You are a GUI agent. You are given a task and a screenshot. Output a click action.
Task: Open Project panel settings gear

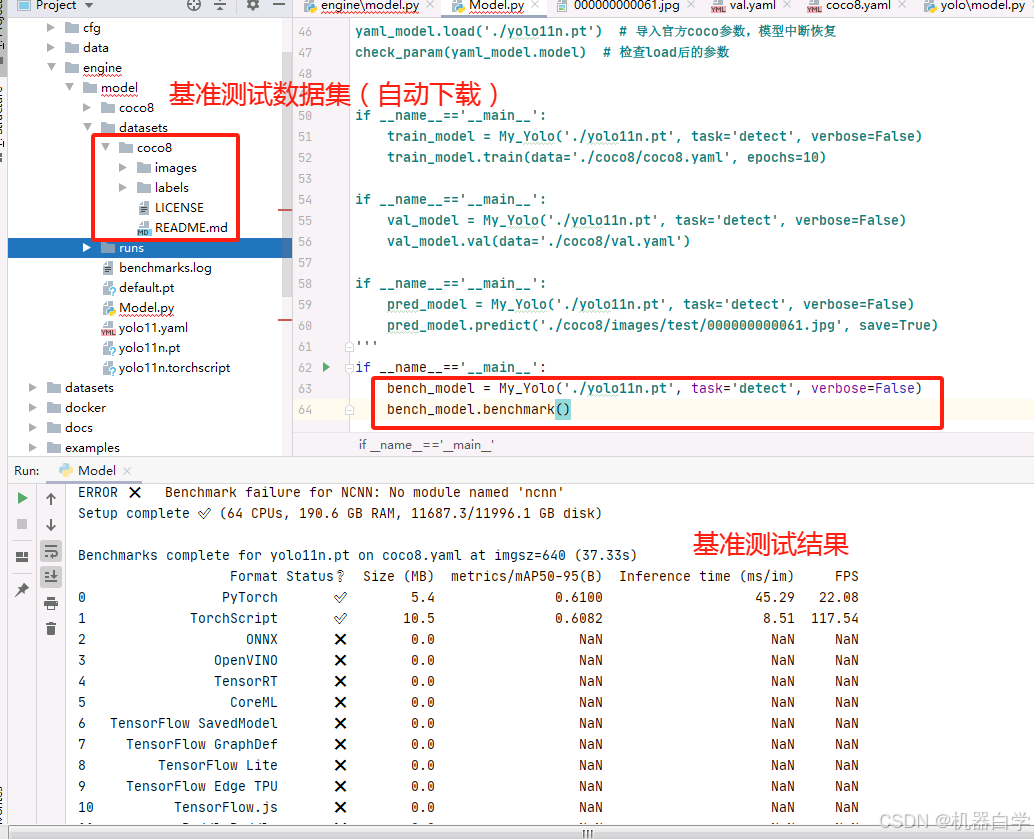click(253, 5)
